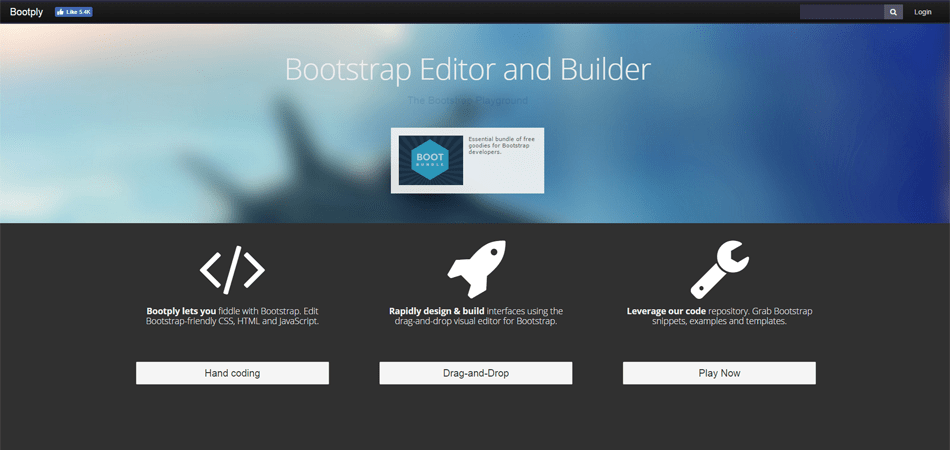Click the Drag-and-Drop button
Viewport: 950px width, 450px height.
pyautogui.click(x=476, y=373)
